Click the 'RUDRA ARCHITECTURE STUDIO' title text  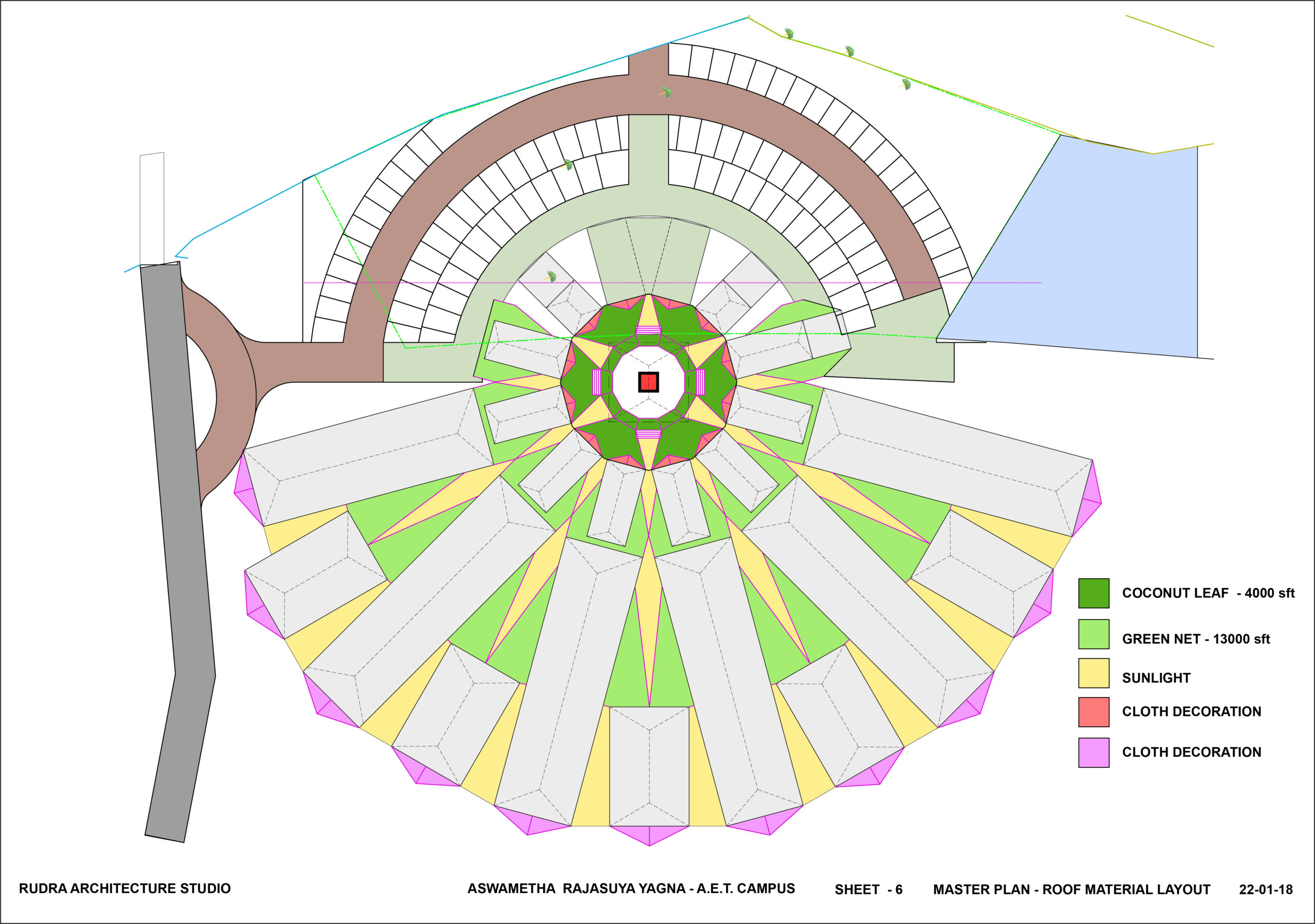(x=125, y=889)
